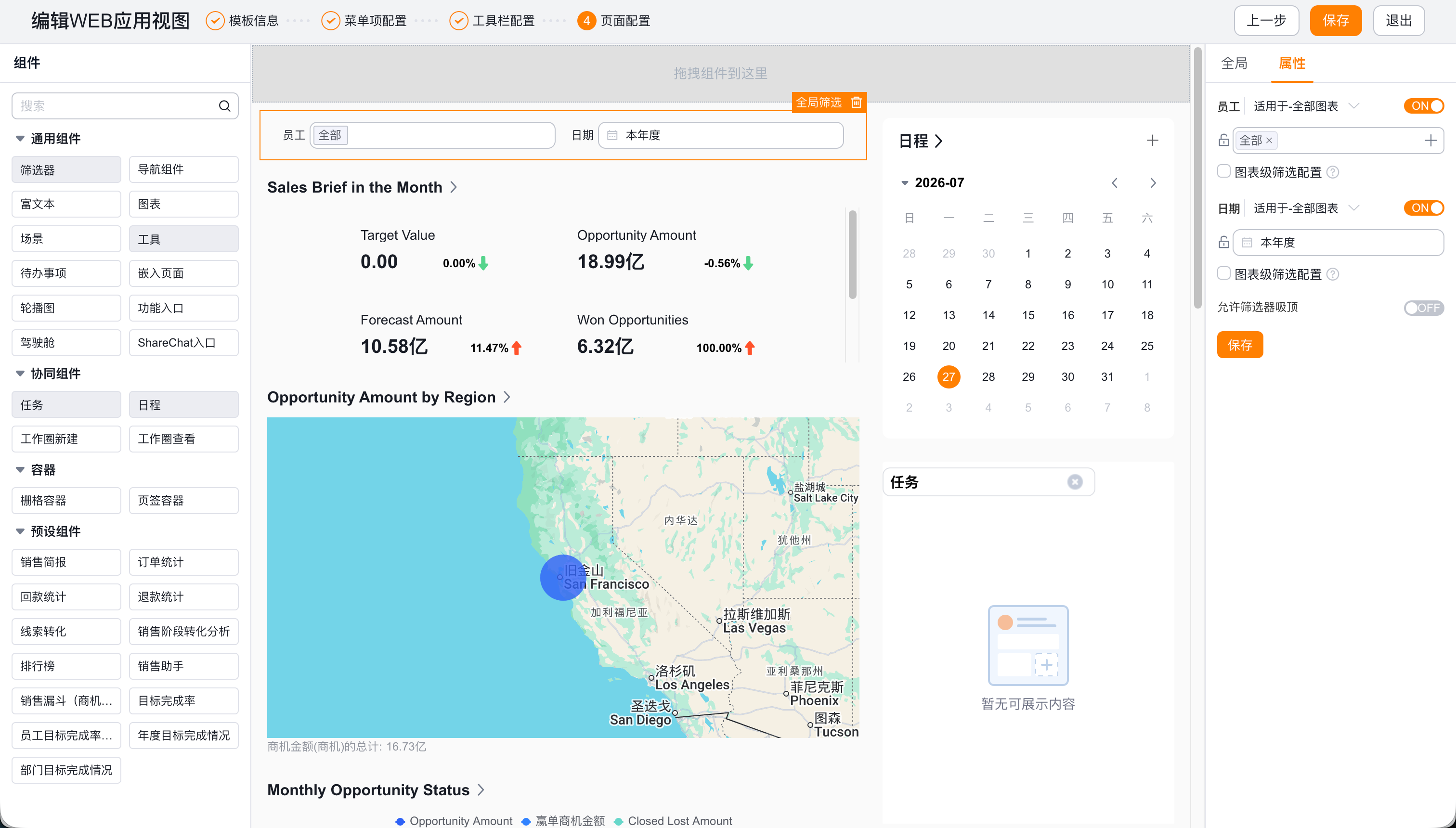Toggle 日期 filter ON switch
1456x828 pixels.
1424,208
